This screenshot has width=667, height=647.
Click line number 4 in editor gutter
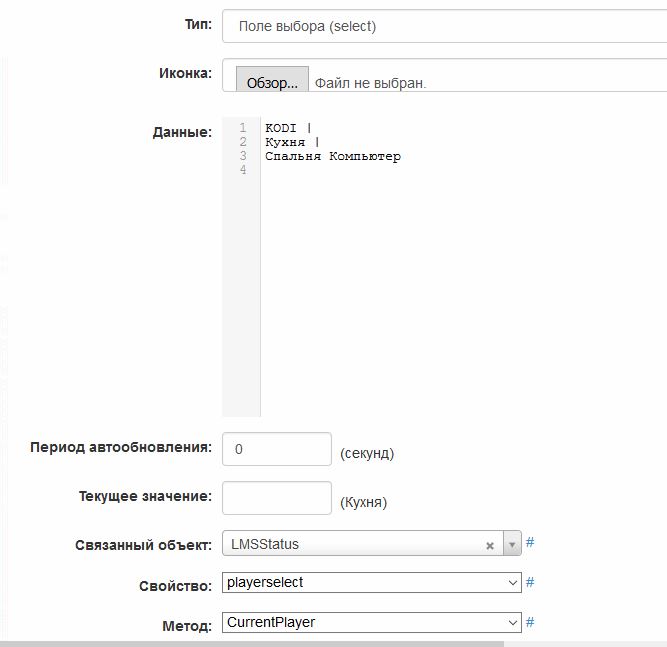click(243, 170)
